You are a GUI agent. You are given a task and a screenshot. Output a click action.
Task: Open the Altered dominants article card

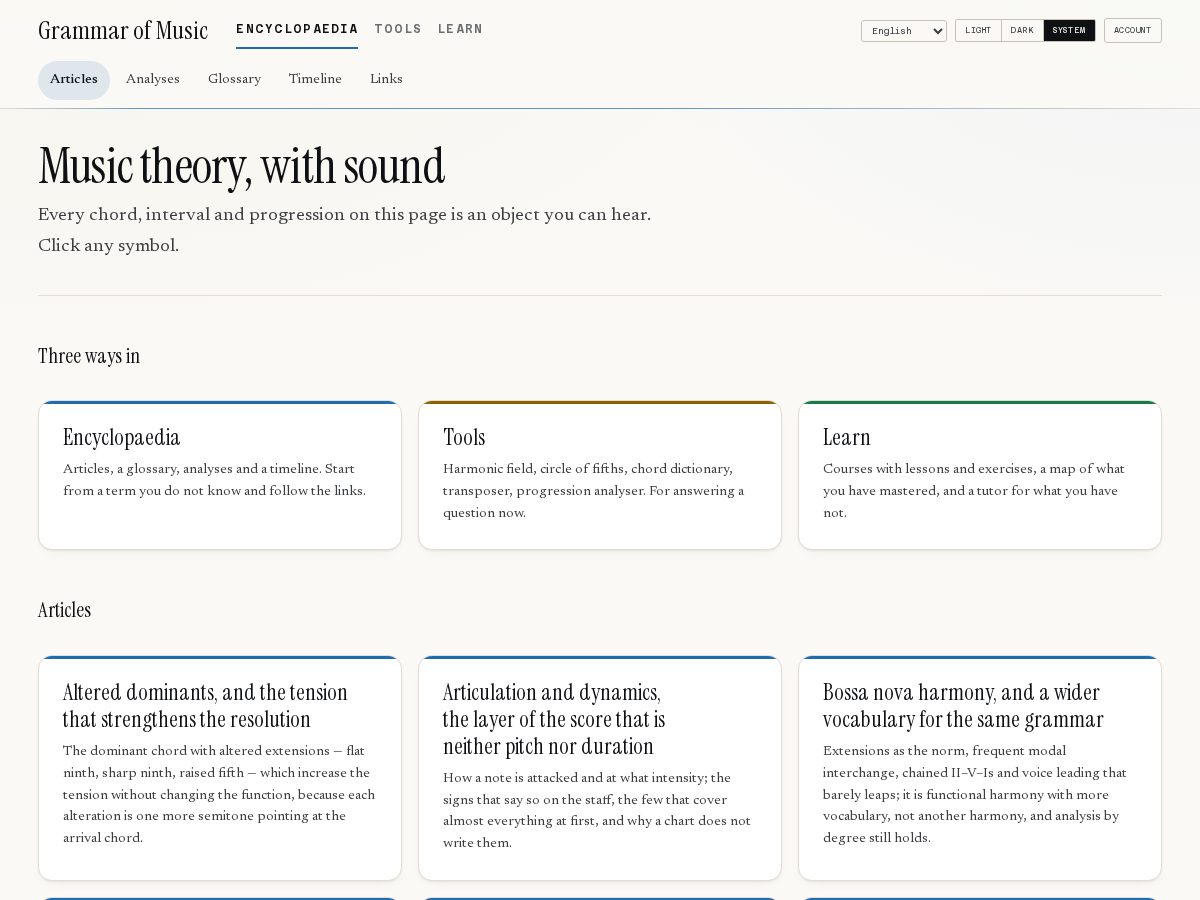point(220,768)
